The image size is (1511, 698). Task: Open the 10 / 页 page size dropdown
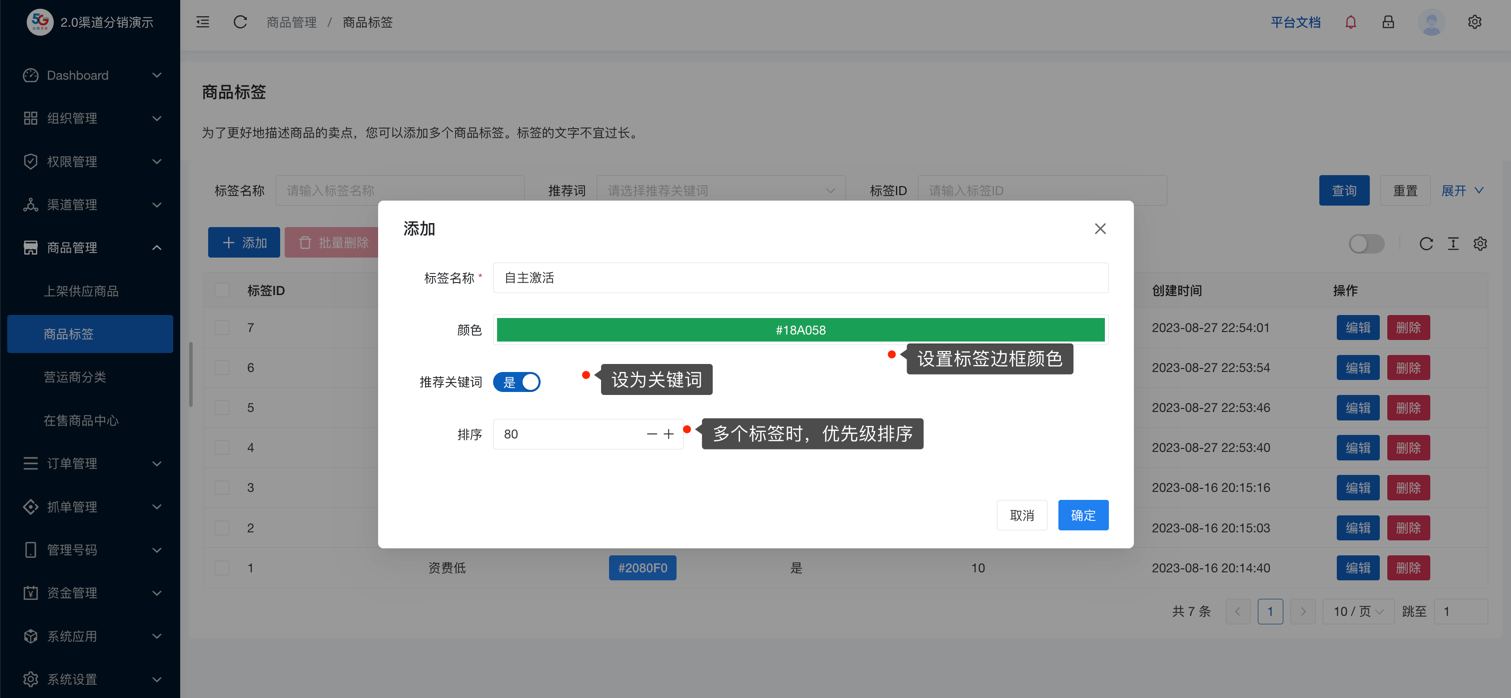(x=1358, y=611)
